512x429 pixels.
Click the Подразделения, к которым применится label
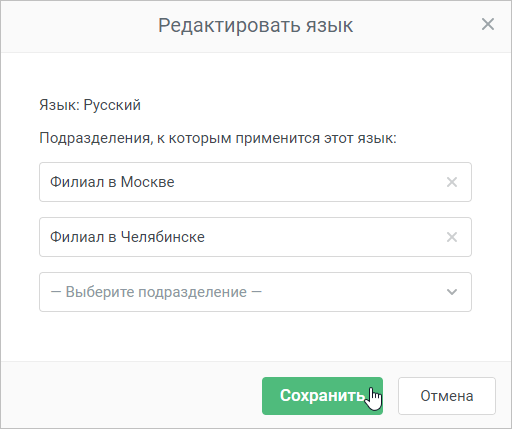pyautogui.click(x=218, y=138)
